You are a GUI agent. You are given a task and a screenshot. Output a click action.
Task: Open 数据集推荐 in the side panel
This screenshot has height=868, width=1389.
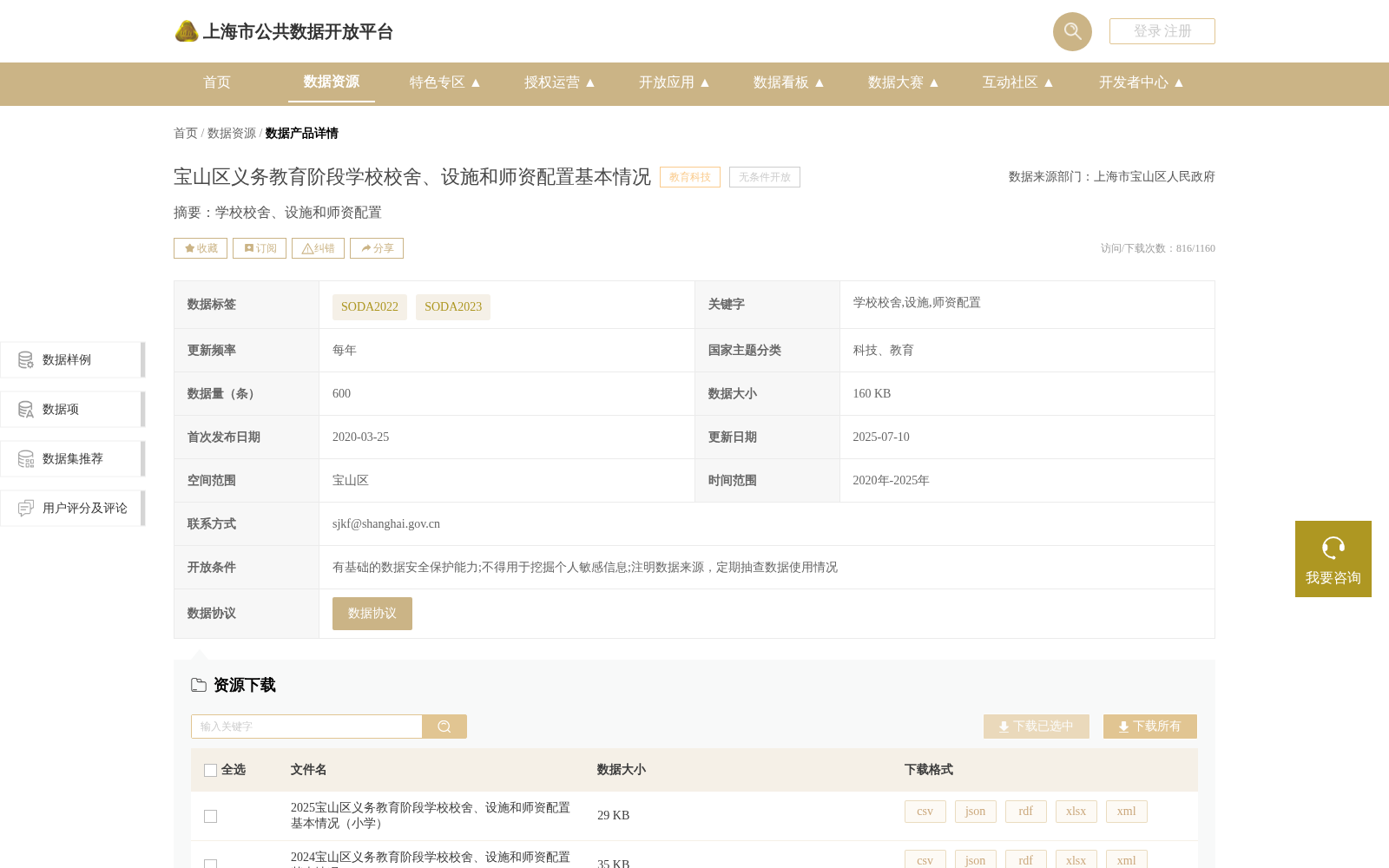pyautogui.click(x=72, y=459)
